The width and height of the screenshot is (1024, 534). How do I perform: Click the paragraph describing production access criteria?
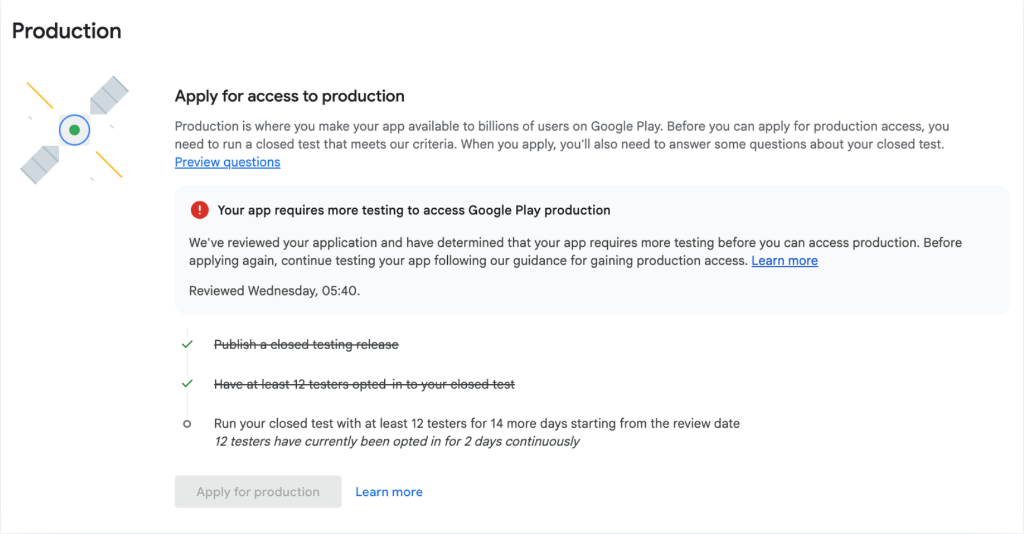click(561, 135)
